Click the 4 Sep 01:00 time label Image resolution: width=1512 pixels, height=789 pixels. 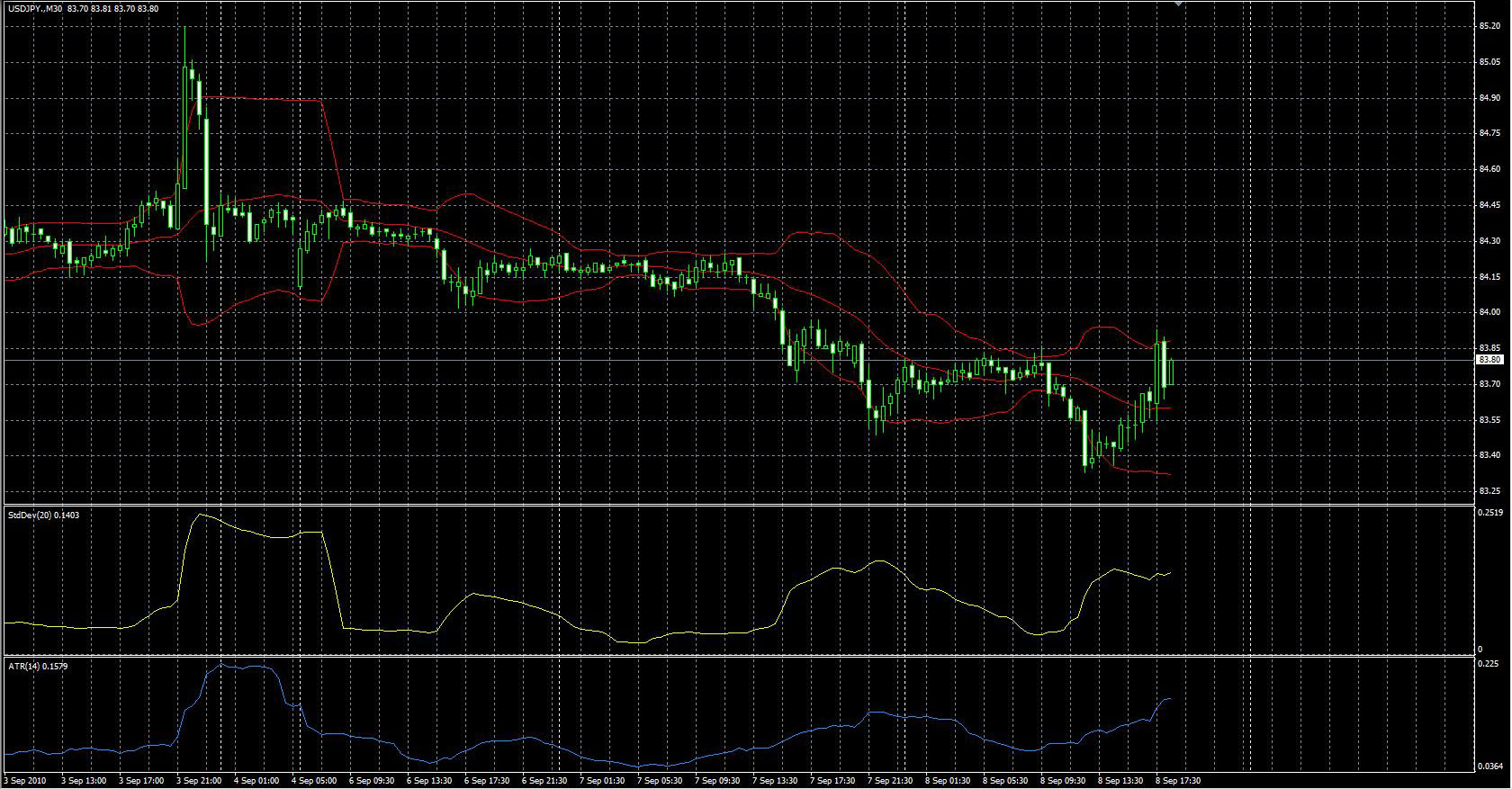[256, 781]
